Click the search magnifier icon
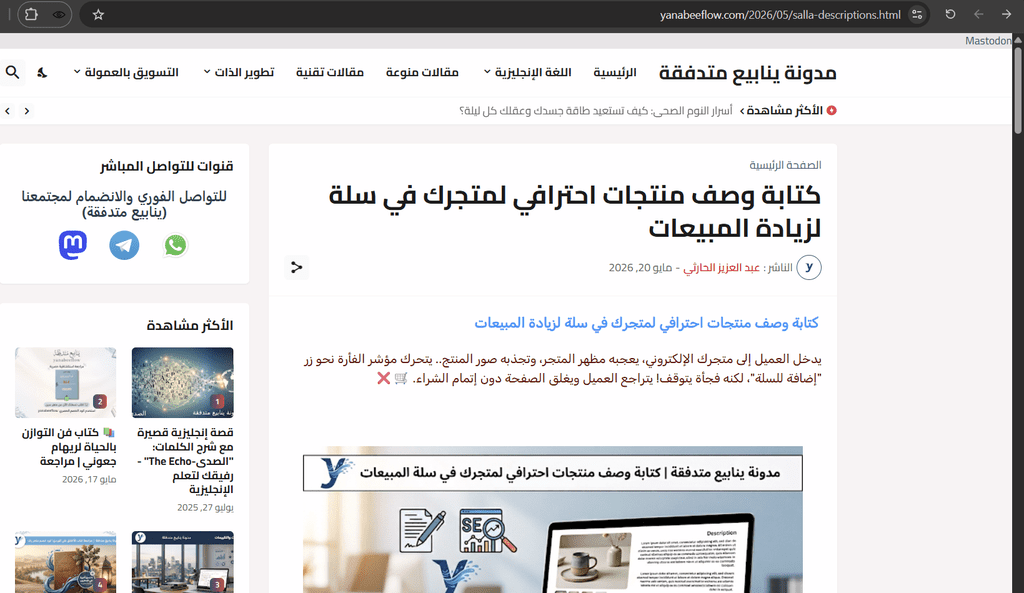Screen dimensions: 1024x593 [x=12, y=72]
